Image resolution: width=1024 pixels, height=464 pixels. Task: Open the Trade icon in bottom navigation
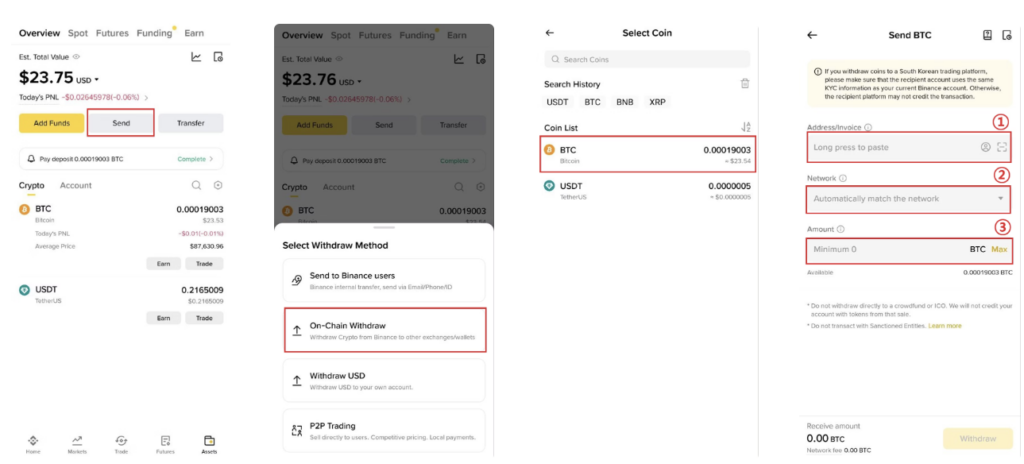point(121,443)
